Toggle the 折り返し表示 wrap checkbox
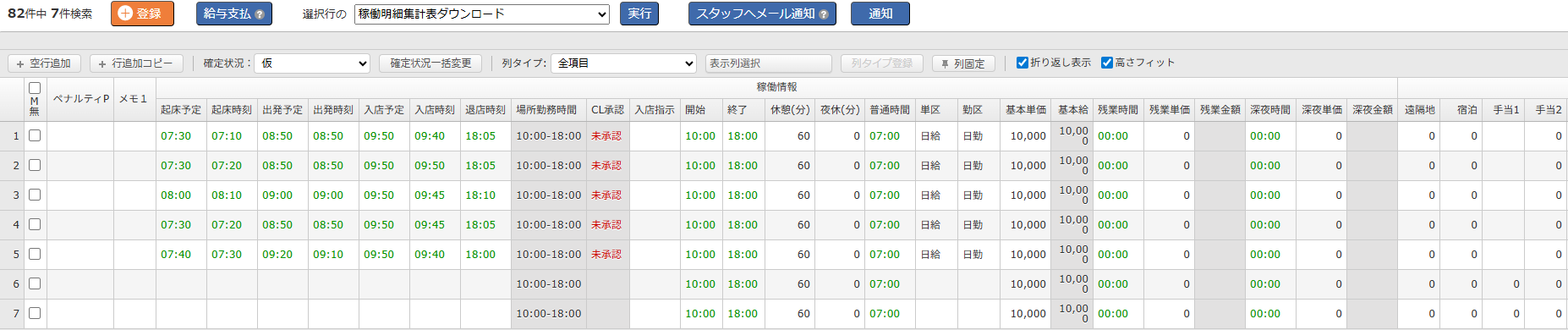The height and width of the screenshot is (330, 1568). coord(1022,63)
